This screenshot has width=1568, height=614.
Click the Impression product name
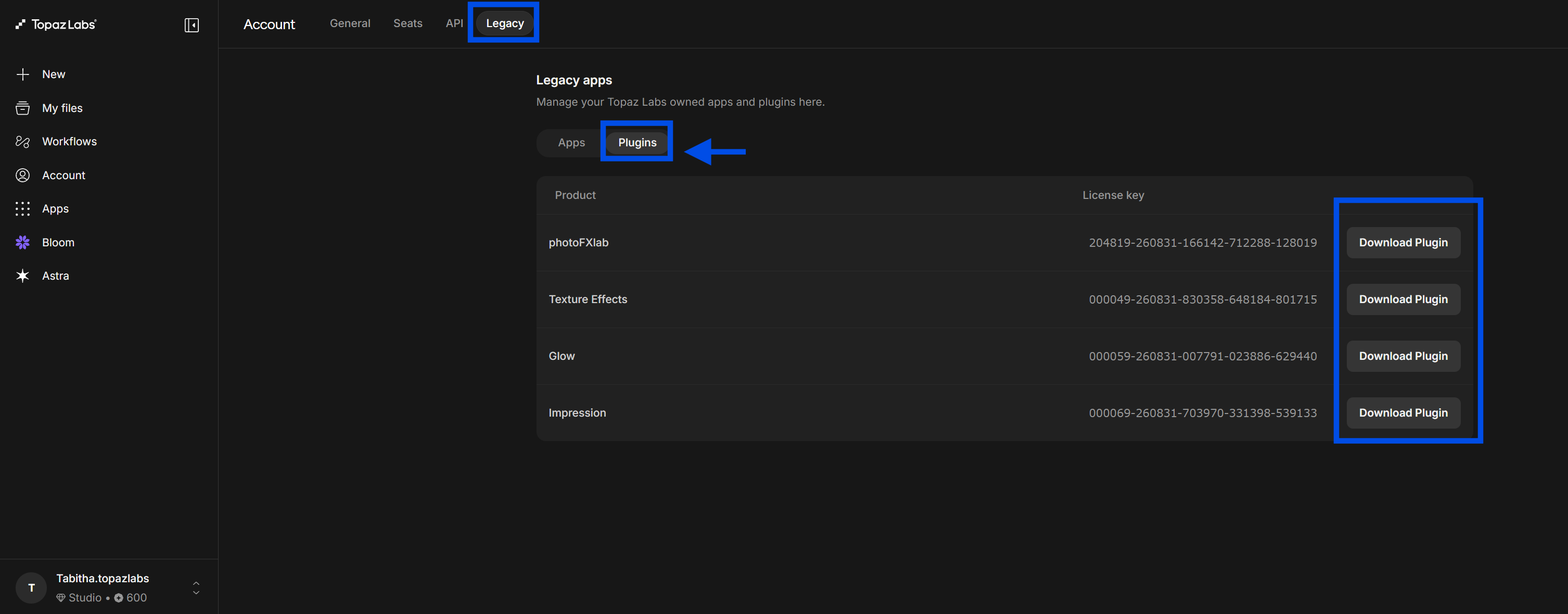click(577, 412)
